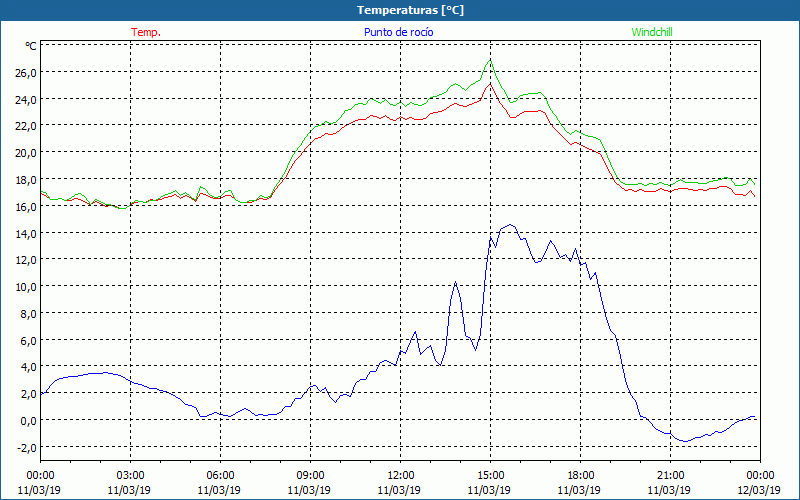Click the 24,0 y-axis value
Viewport: 800px width, 500px height.
coord(26,99)
